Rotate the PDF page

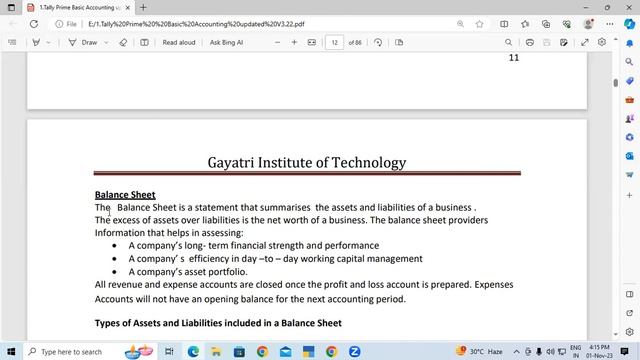(378, 42)
